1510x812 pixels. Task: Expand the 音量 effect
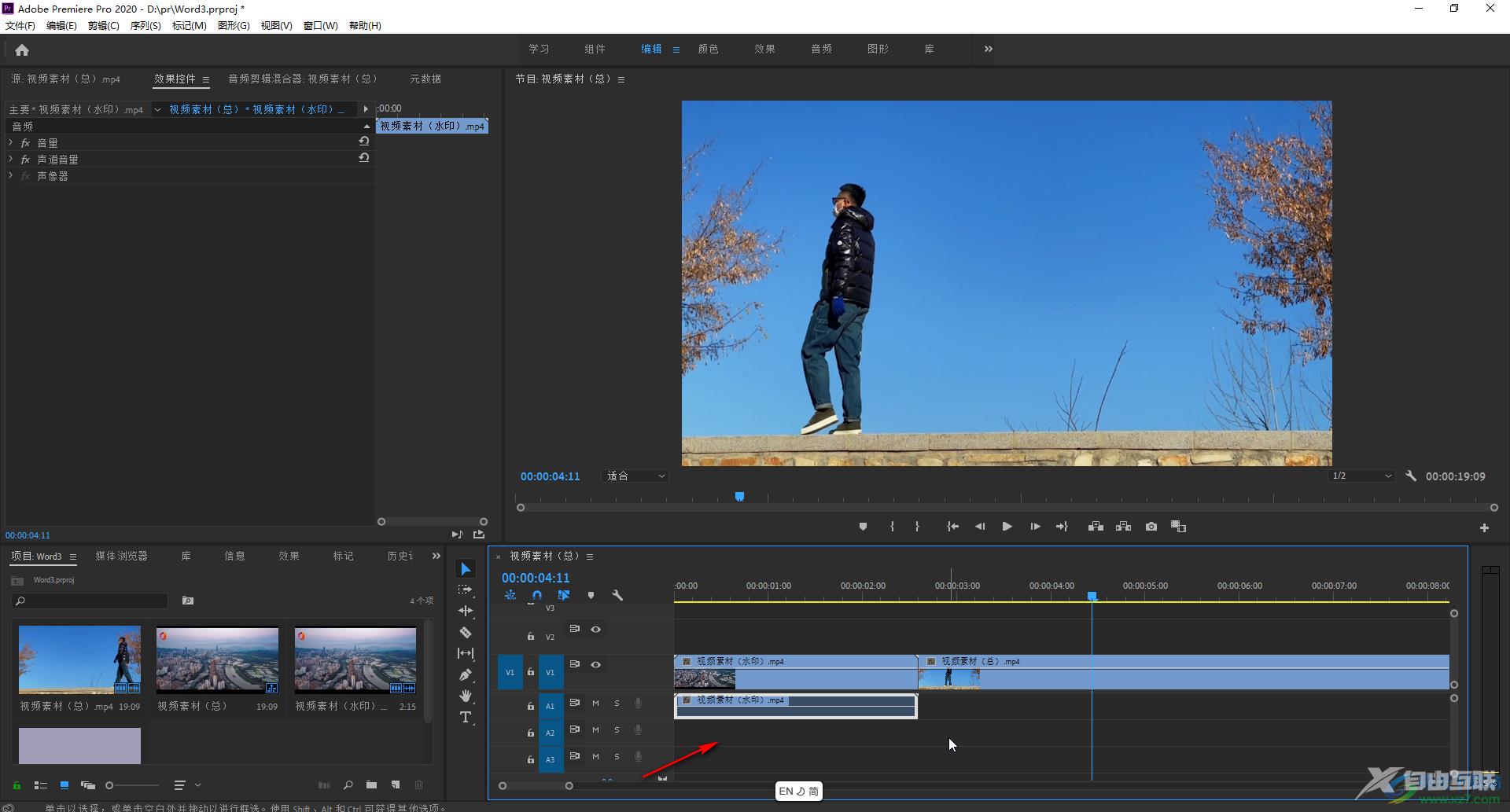coord(11,142)
